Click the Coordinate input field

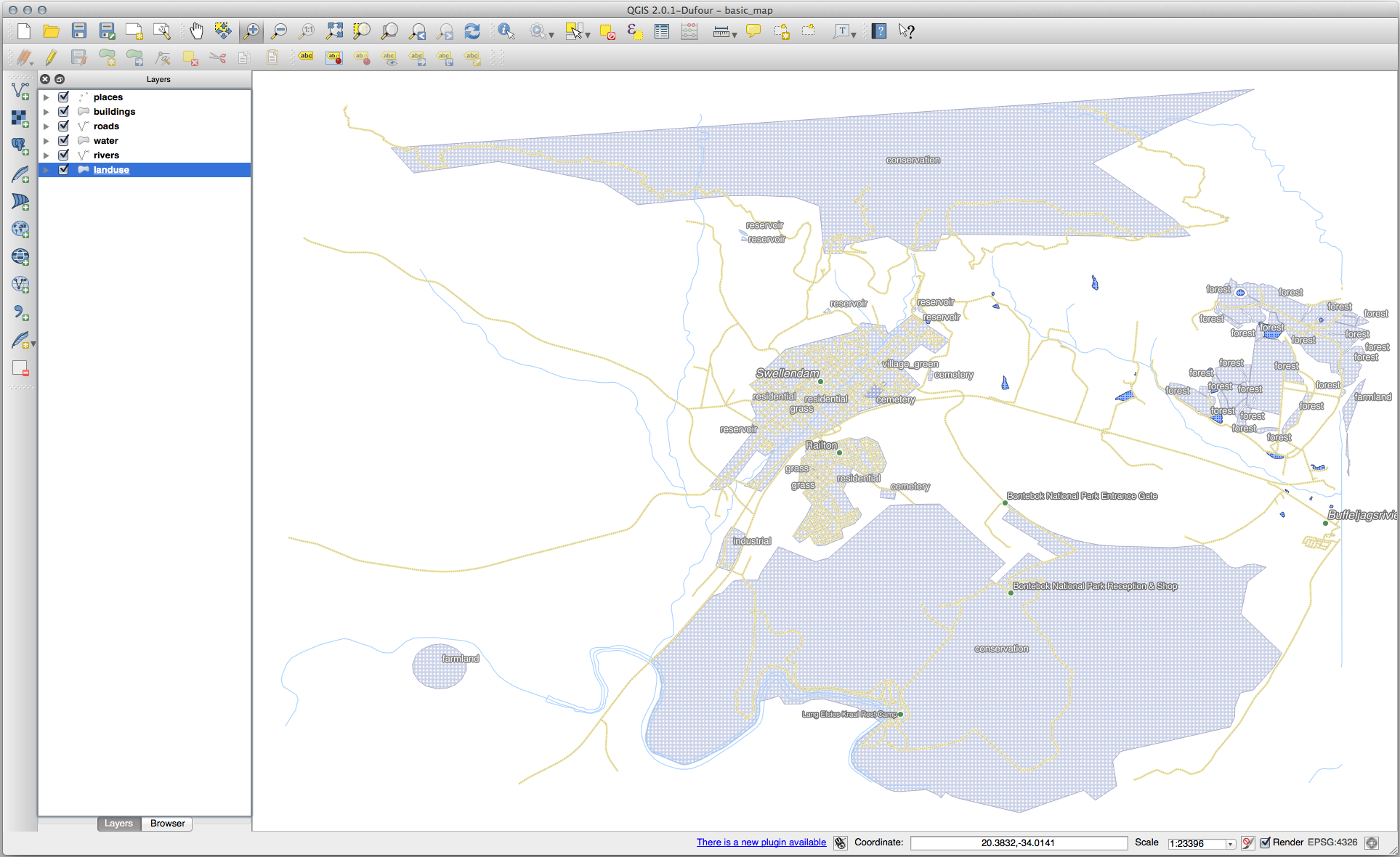1018,842
